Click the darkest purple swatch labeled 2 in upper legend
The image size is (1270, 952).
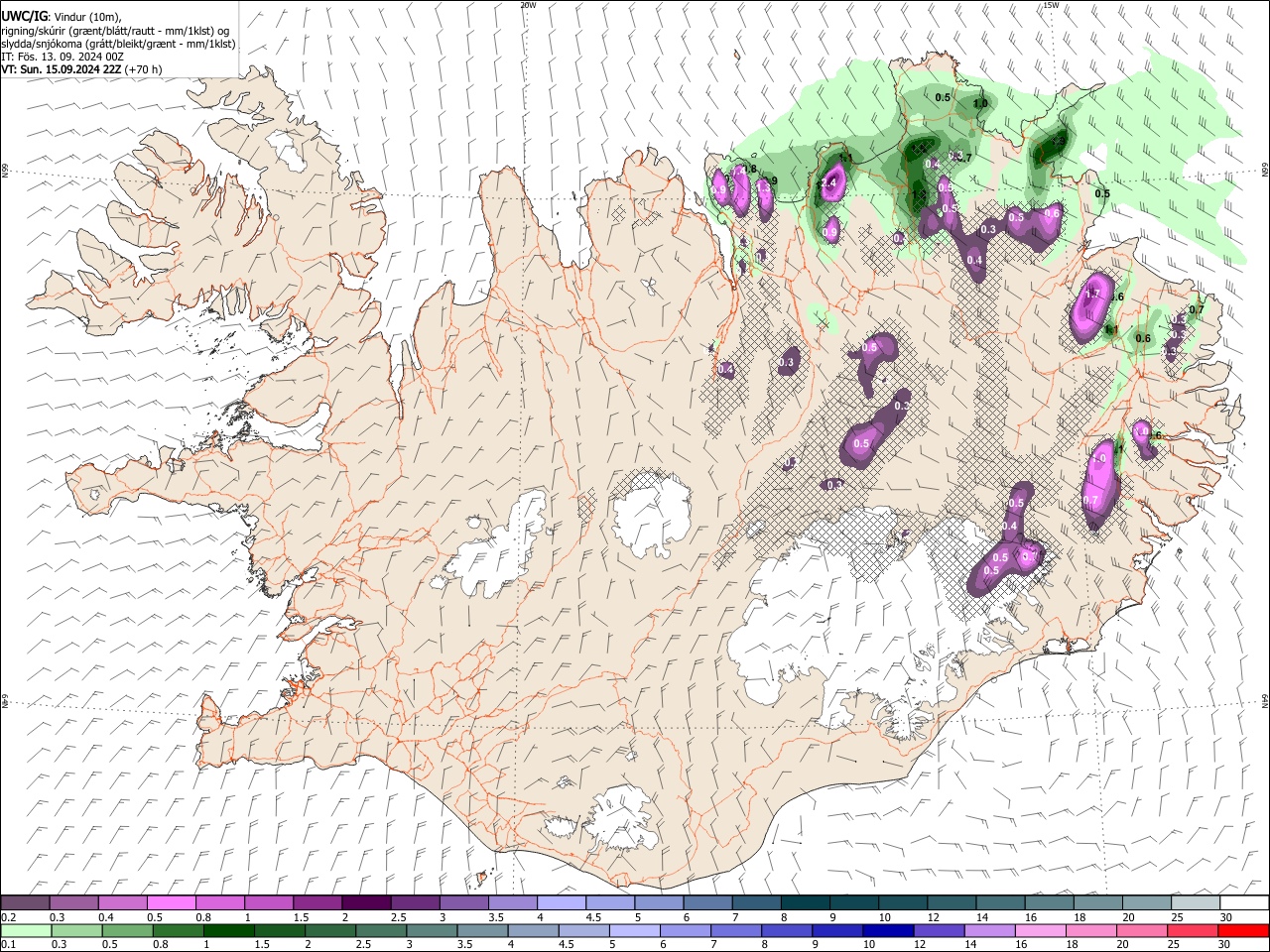click(x=366, y=903)
